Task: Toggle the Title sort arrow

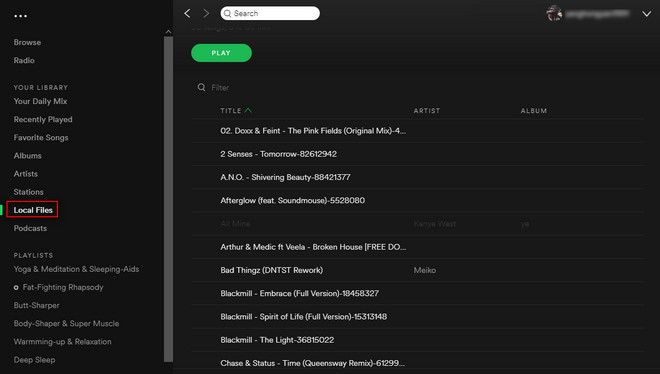Action: (248, 110)
